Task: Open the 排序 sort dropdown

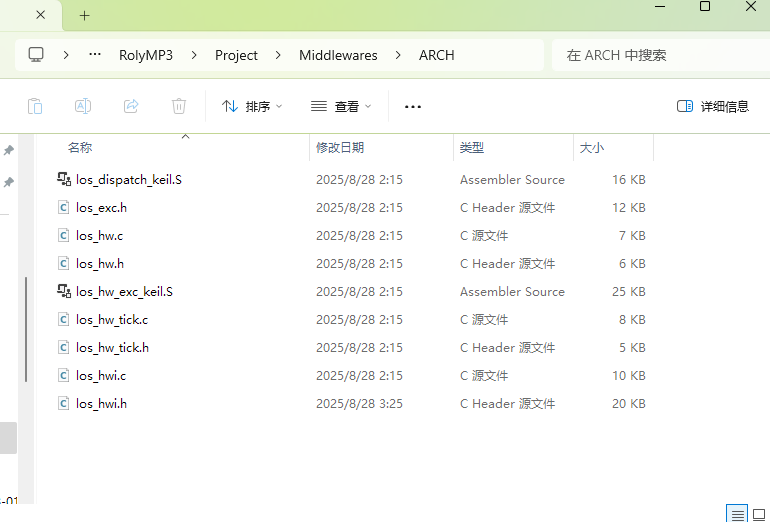Action: [x=252, y=106]
